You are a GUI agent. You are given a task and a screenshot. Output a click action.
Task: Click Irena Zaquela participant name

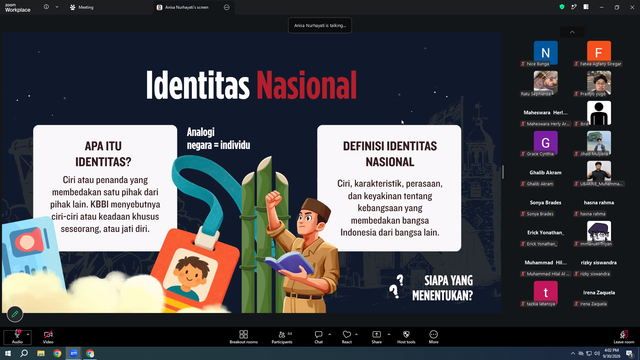599,293
